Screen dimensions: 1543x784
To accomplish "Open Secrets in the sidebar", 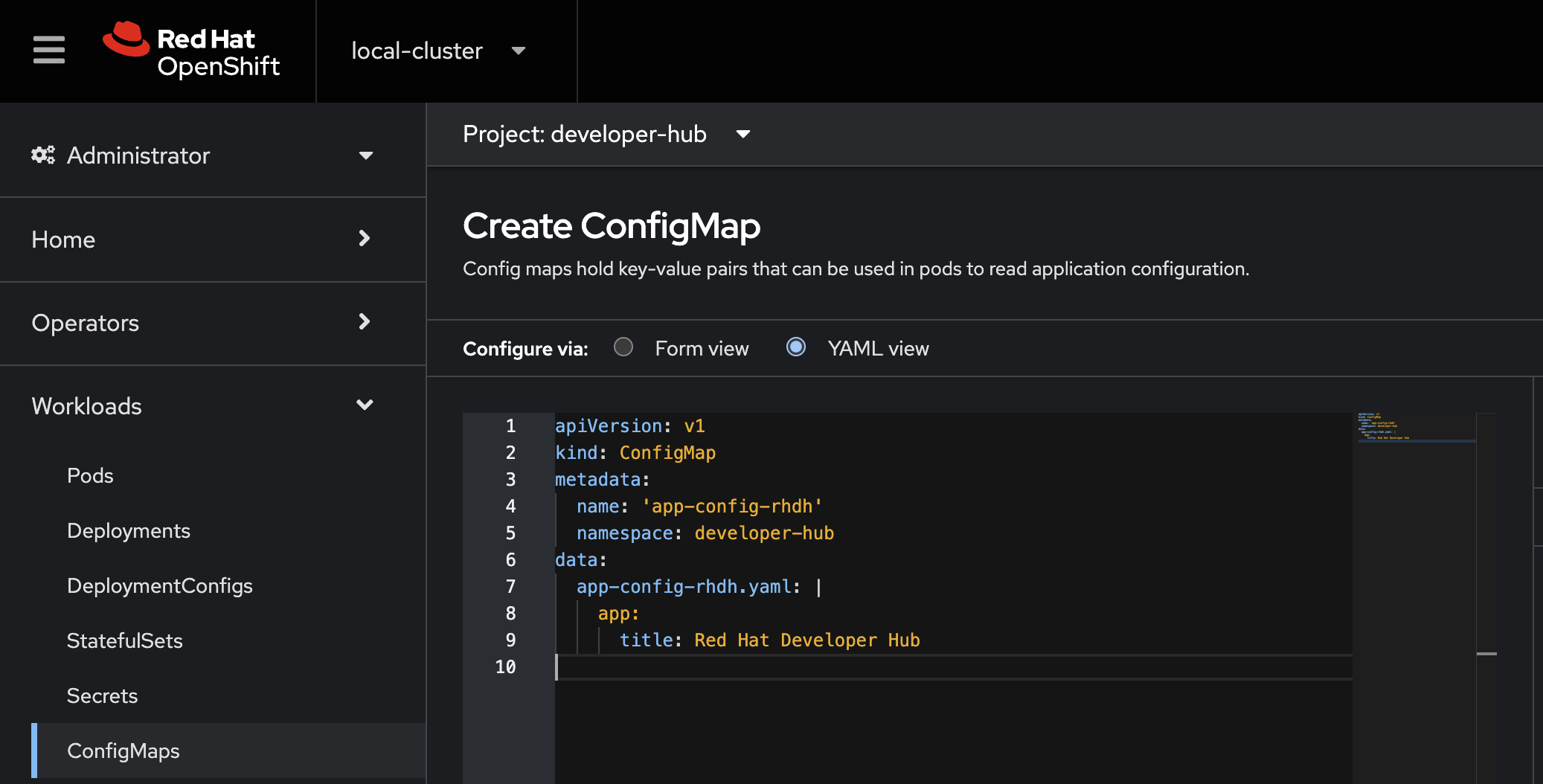I will [103, 696].
